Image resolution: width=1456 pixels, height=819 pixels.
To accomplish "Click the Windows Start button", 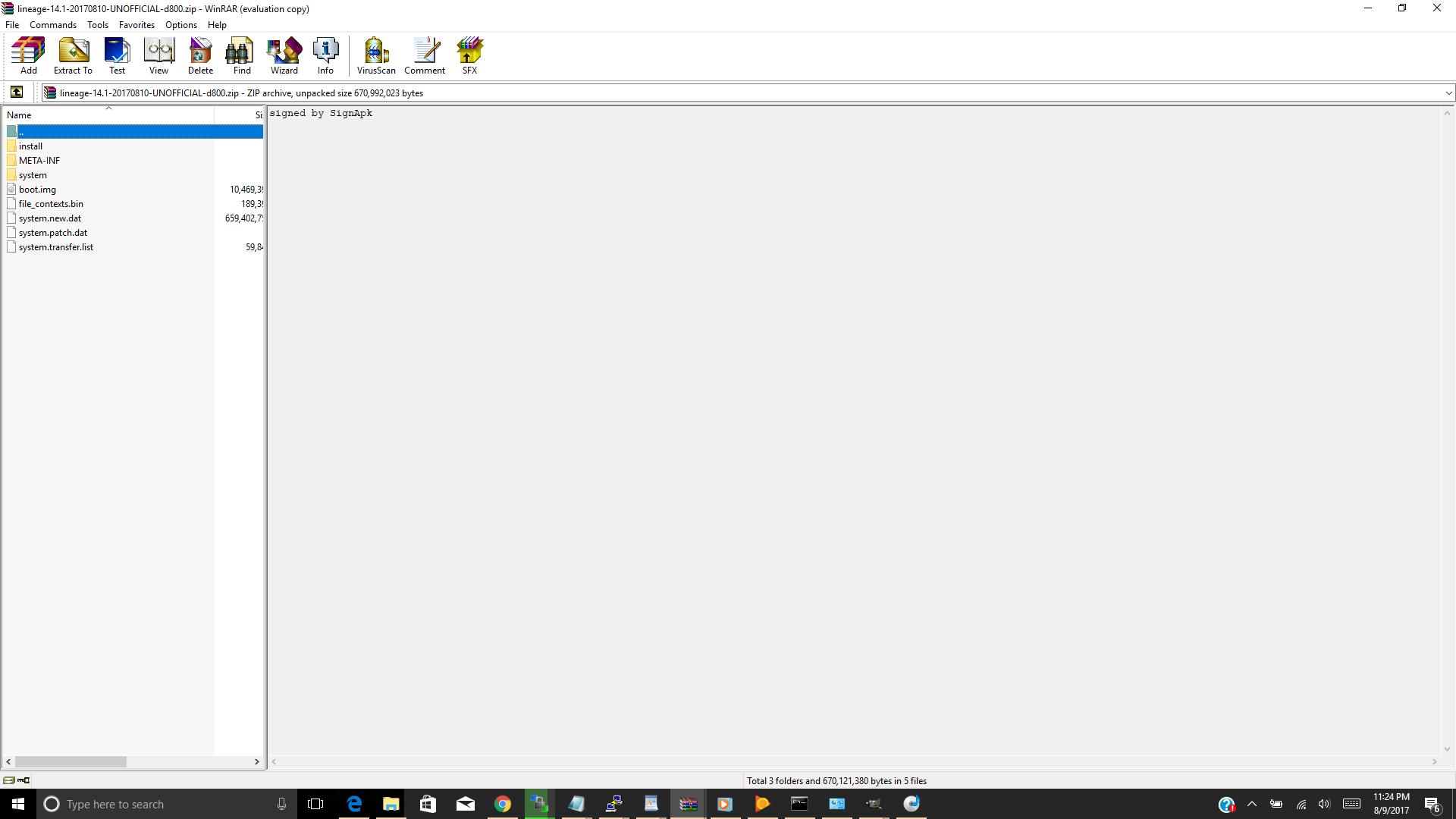I will click(x=18, y=804).
